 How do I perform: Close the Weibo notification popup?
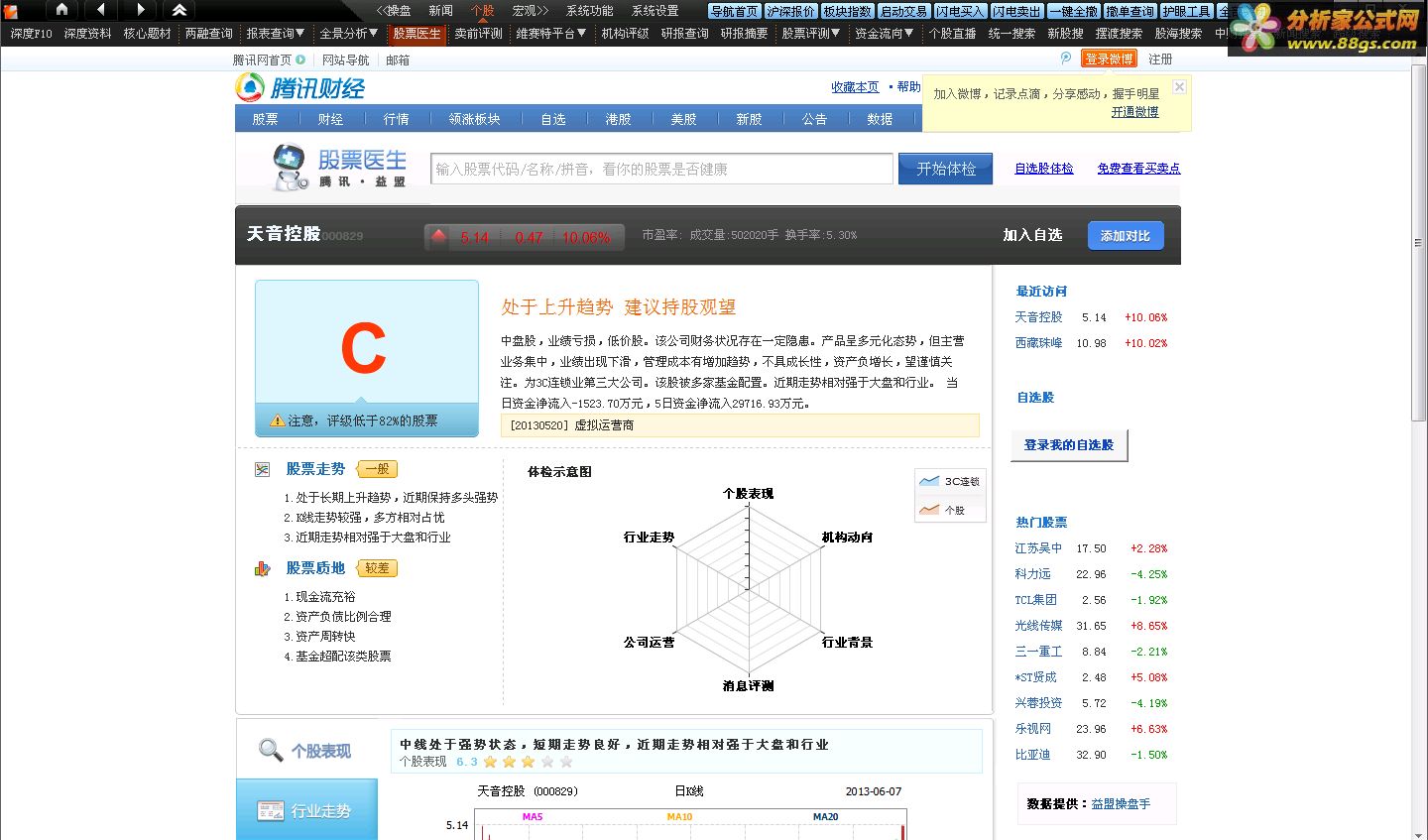tap(1179, 87)
